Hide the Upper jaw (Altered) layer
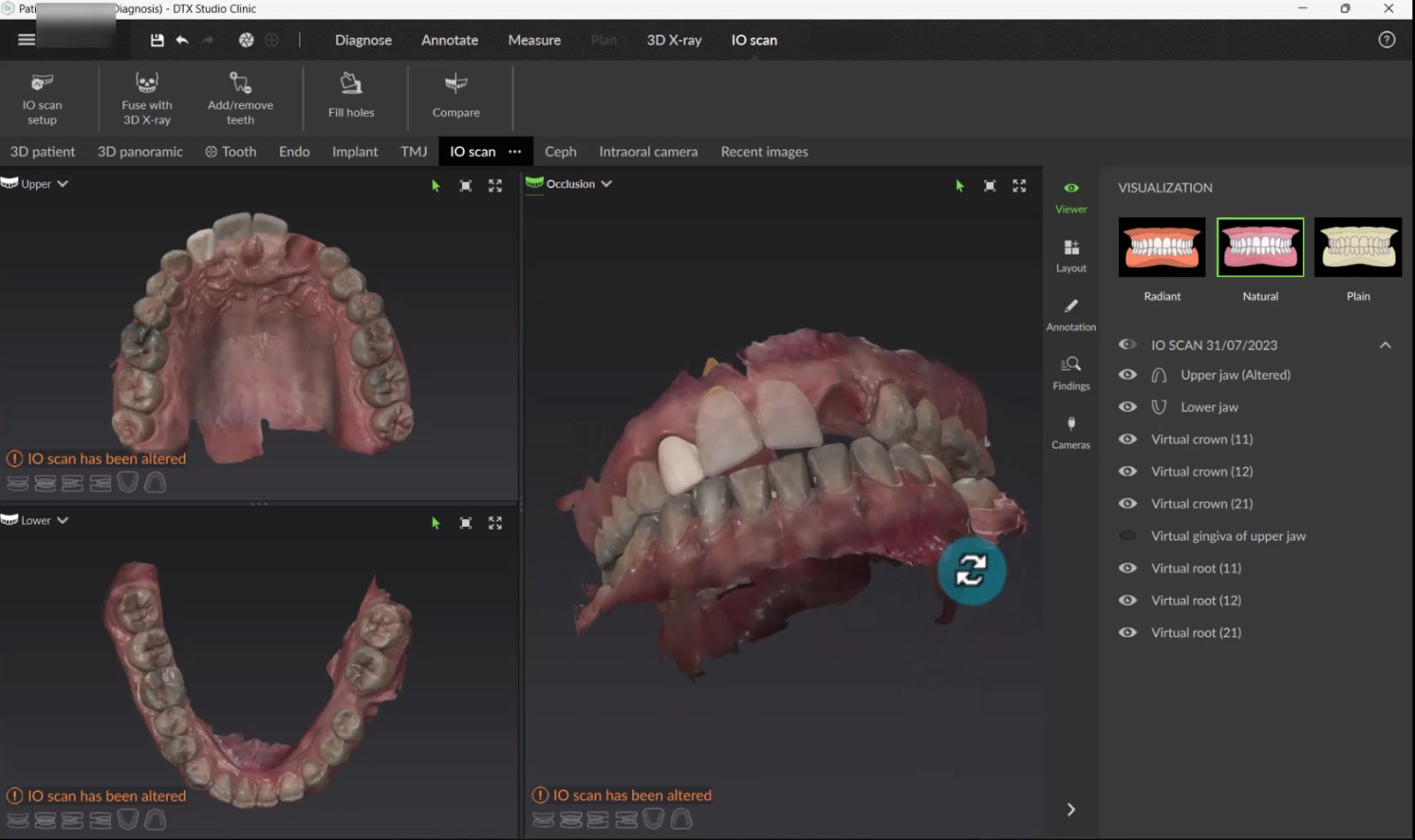 tap(1128, 375)
